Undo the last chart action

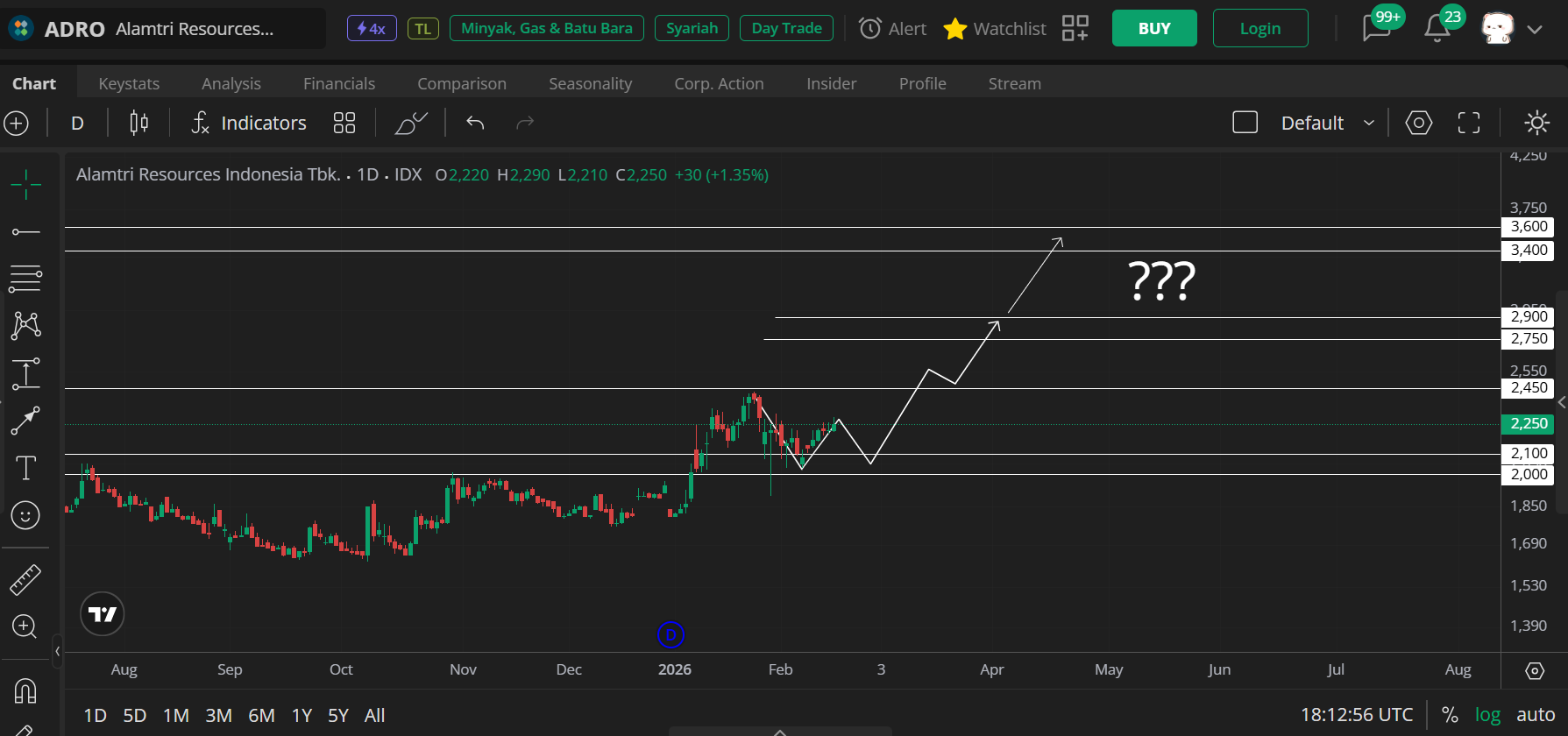point(475,123)
